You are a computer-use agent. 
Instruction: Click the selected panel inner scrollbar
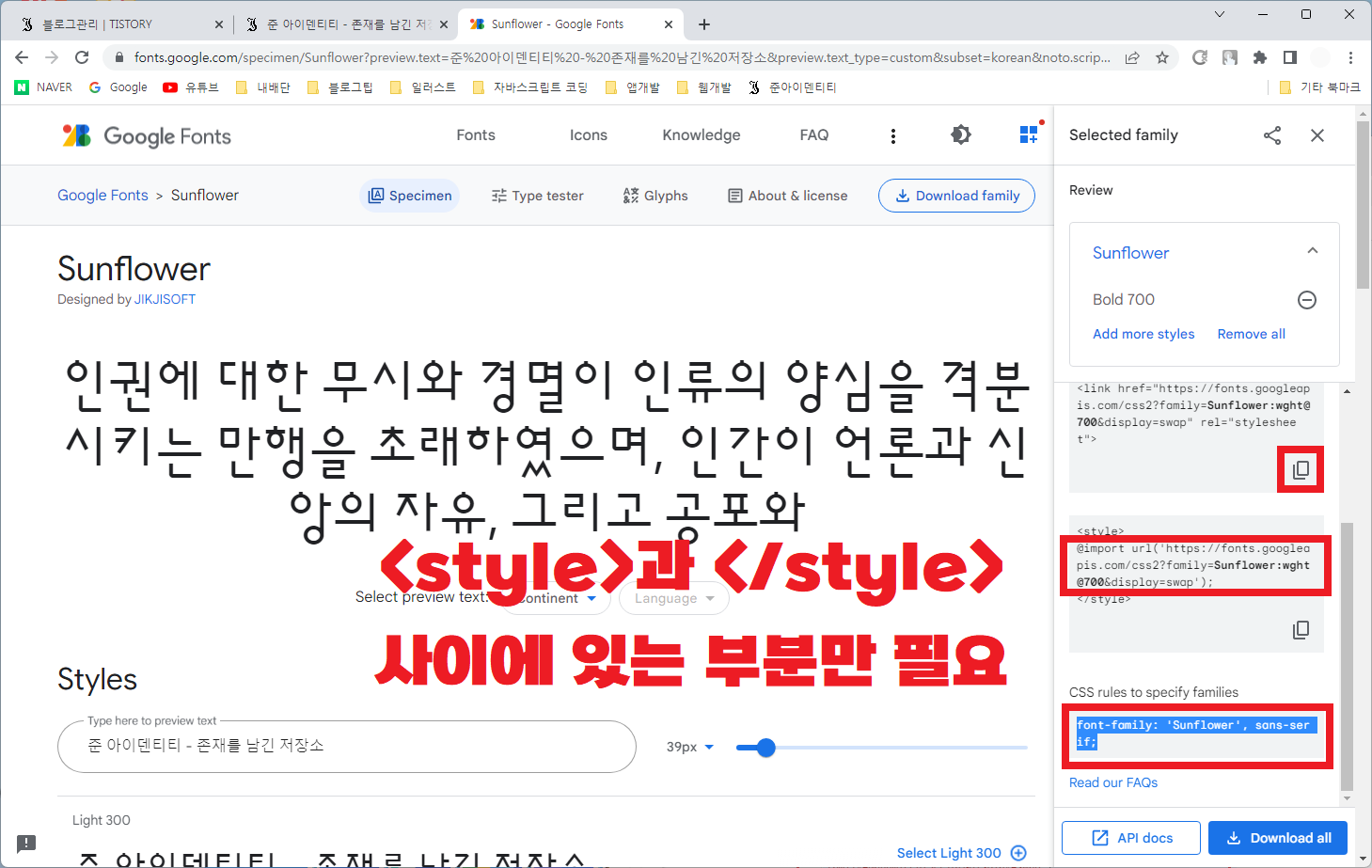coord(1347,655)
